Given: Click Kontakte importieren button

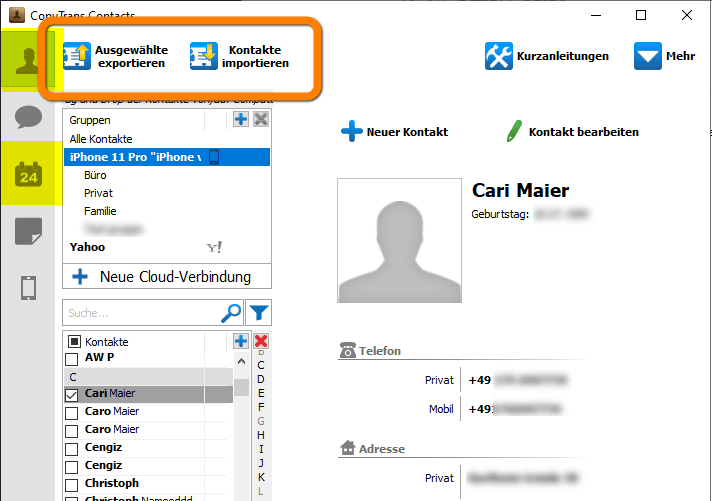Looking at the screenshot, I should coord(240,56).
